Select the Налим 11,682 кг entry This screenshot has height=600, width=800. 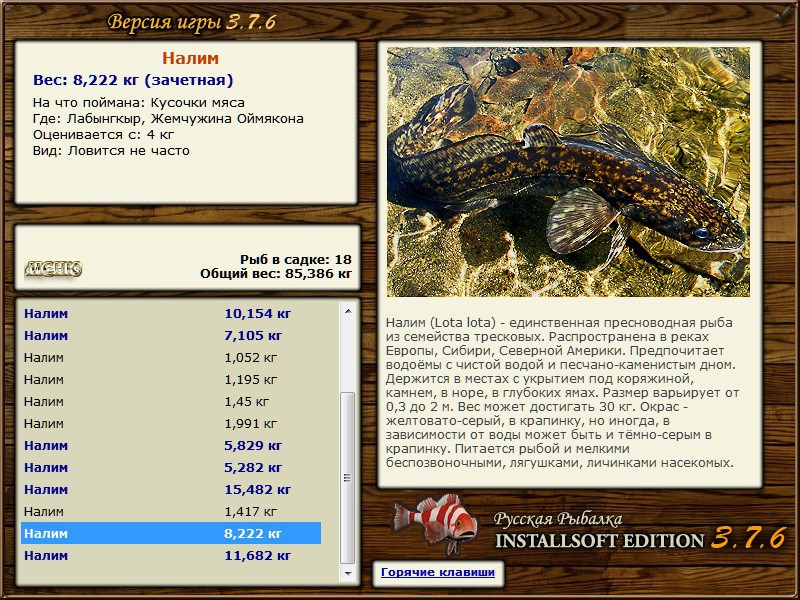point(170,556)
